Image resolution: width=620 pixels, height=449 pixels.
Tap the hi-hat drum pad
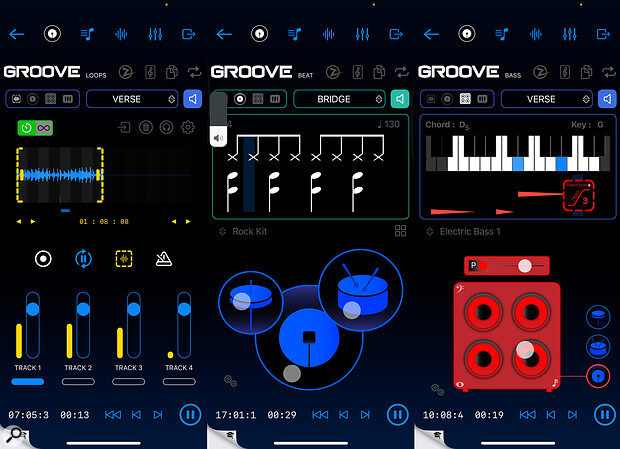251,302
